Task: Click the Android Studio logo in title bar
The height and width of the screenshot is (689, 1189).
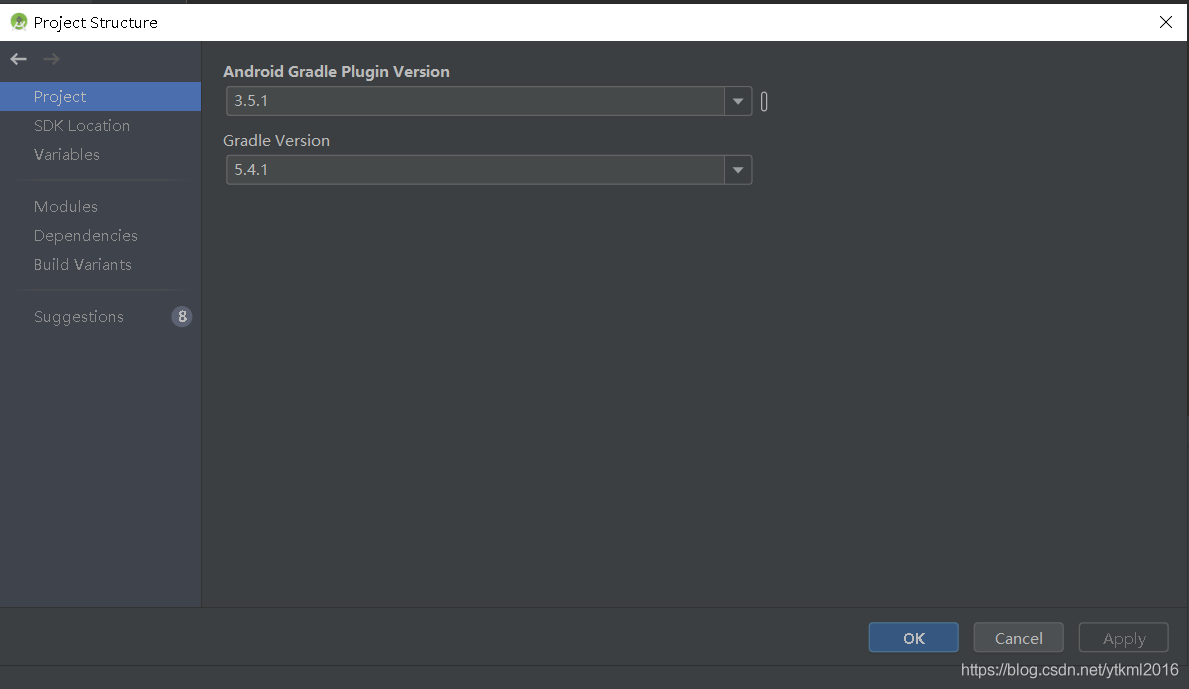Action: tap(19, 22)
